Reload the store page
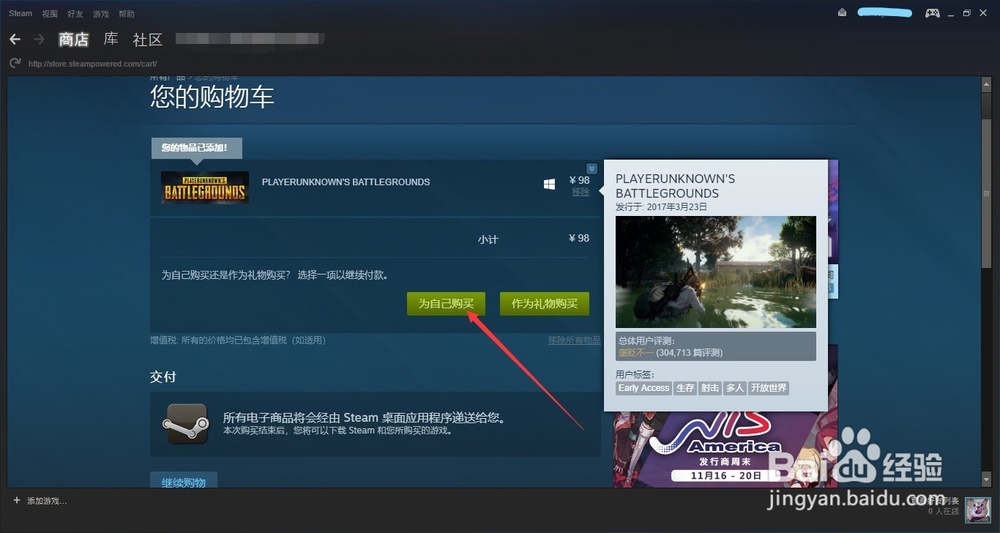 point(15,63)
